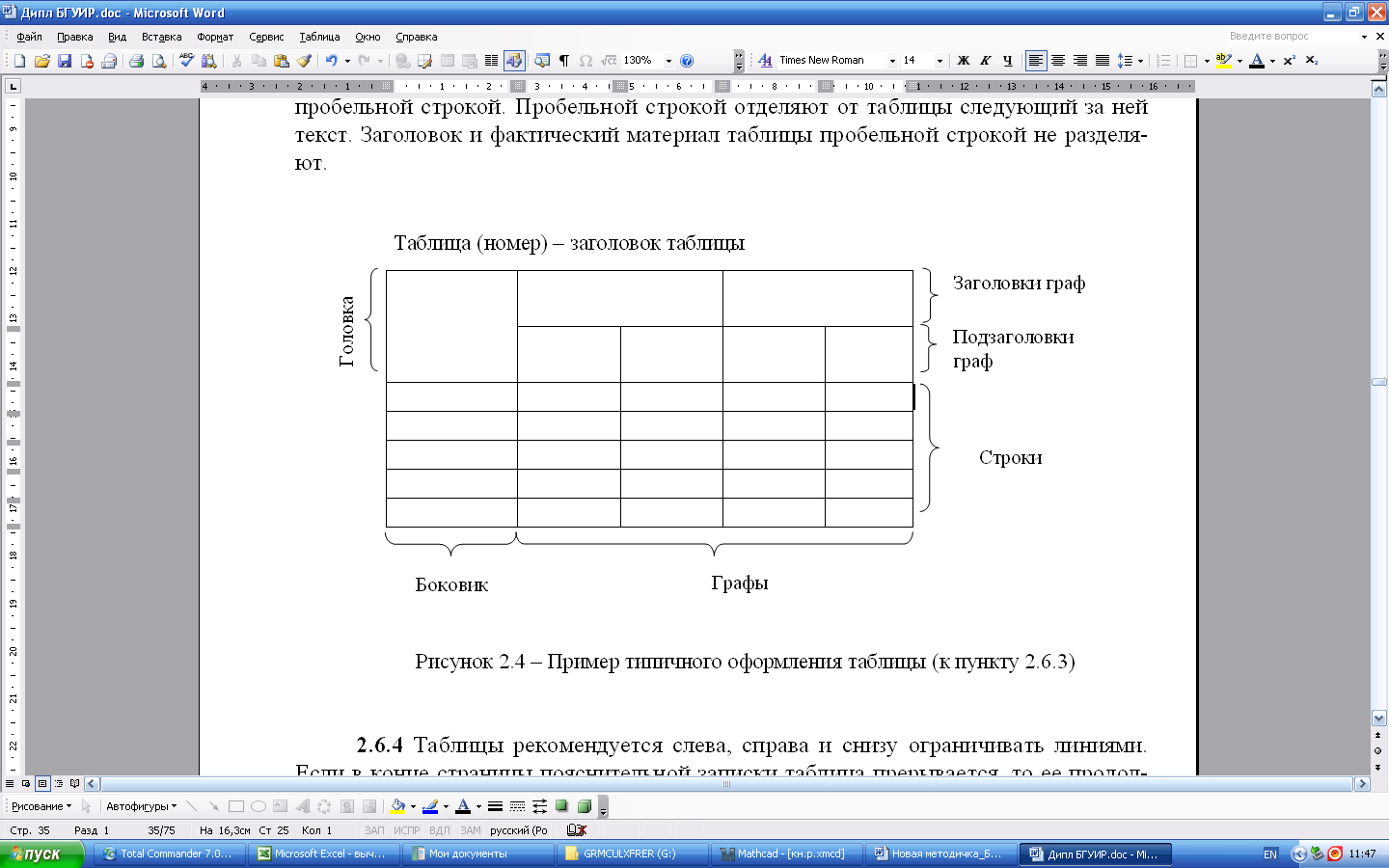Screen dimensions: 1389x868
Task: Undo the last action
Action: coord(331,61)
